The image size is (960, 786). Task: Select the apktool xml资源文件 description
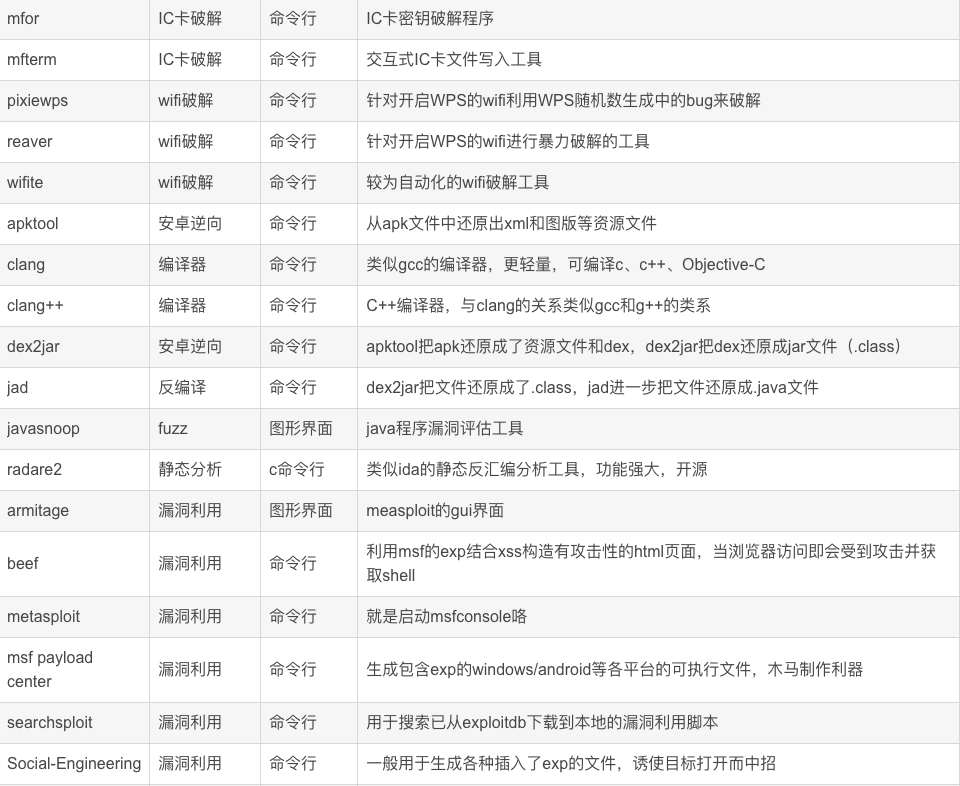[511, 223]
